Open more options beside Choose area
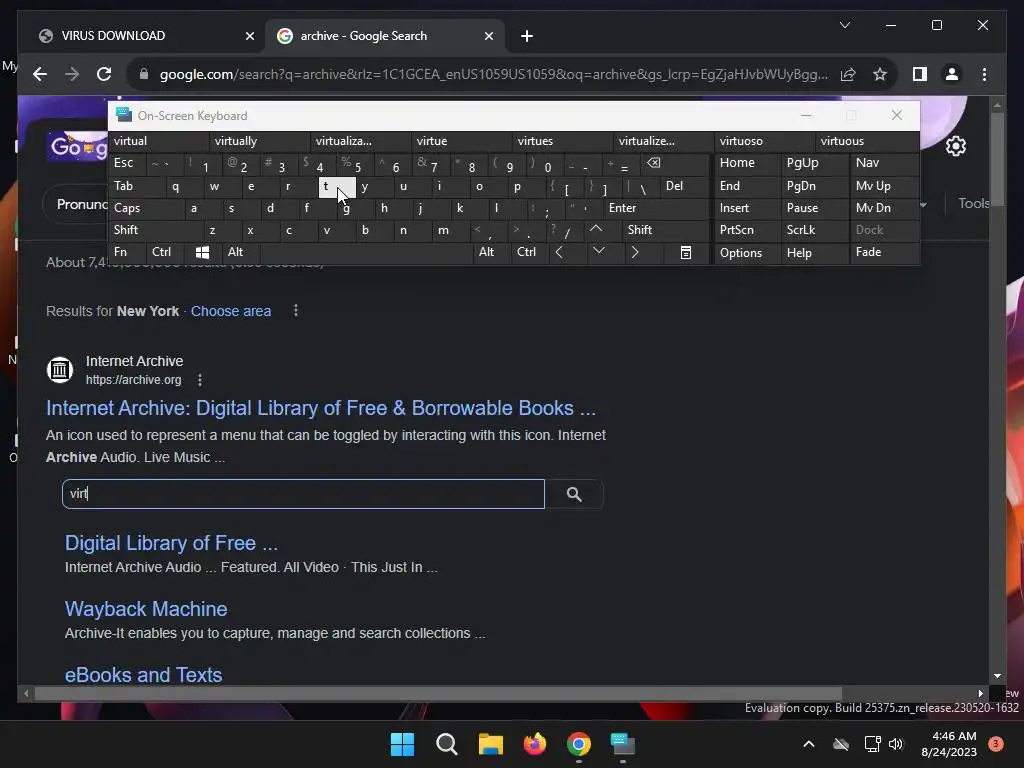This screenshot has height=768, width=1024. pyautogui.click(x=296, y=311)
